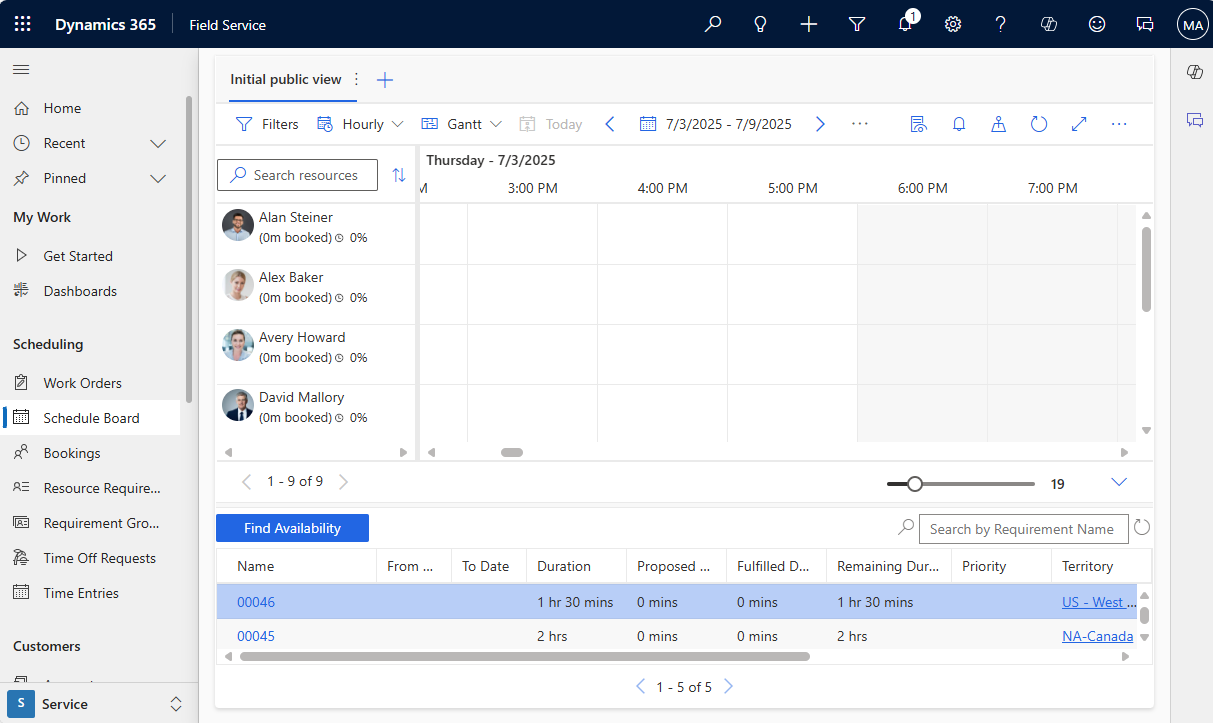The image size is (1213, 723).
Task: Adjust the schedule board zoom slider
Action: (x=914, y=483)
